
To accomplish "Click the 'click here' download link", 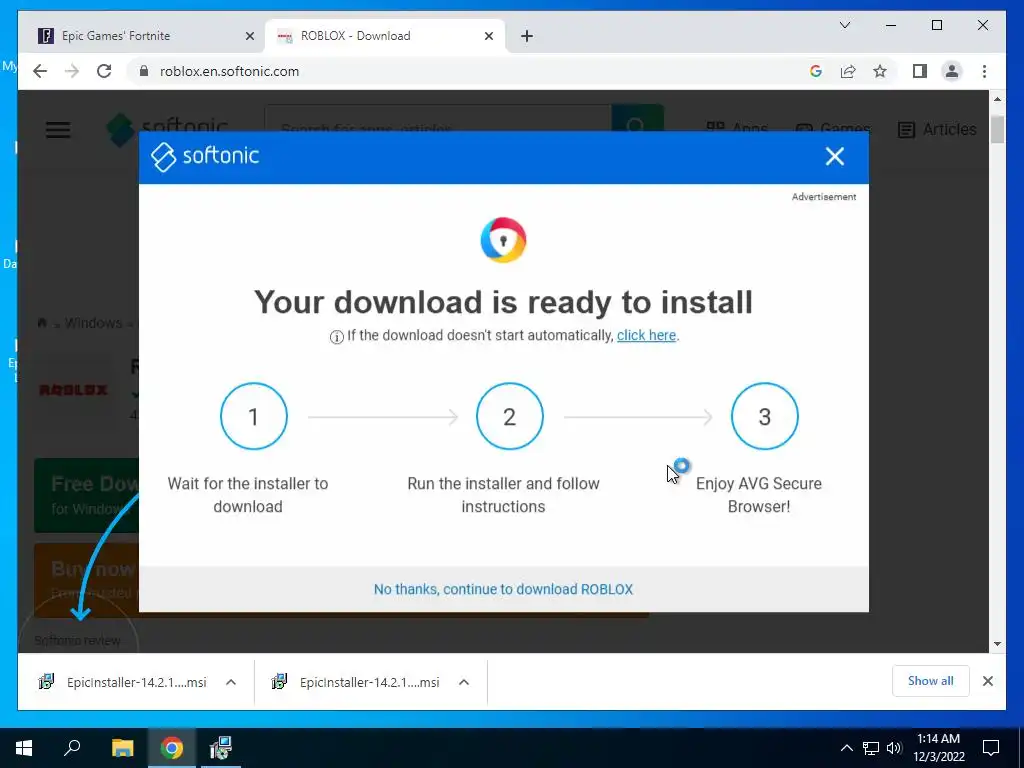I will 647,335.
